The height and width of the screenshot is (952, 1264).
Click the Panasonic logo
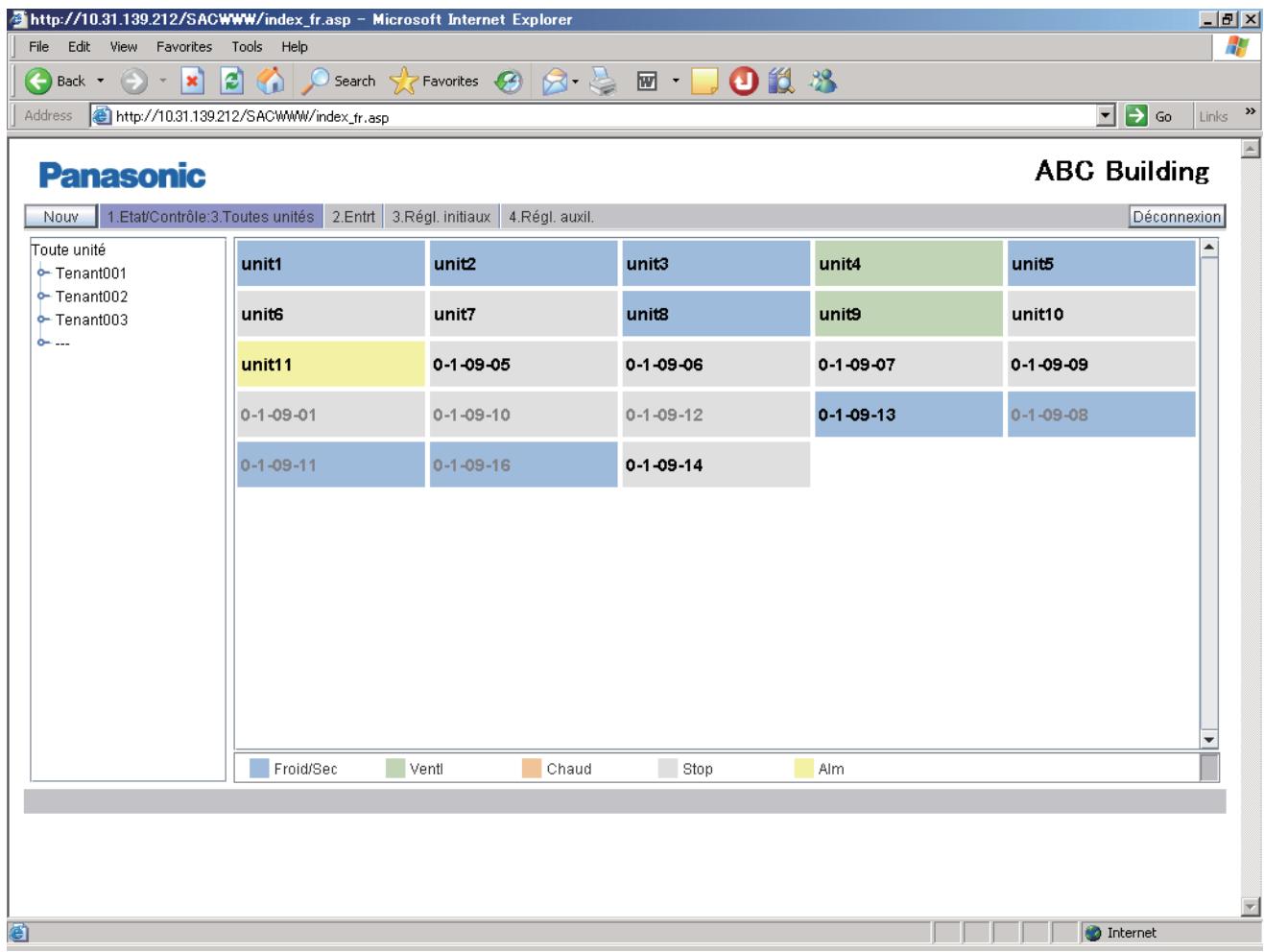point(122,176)
